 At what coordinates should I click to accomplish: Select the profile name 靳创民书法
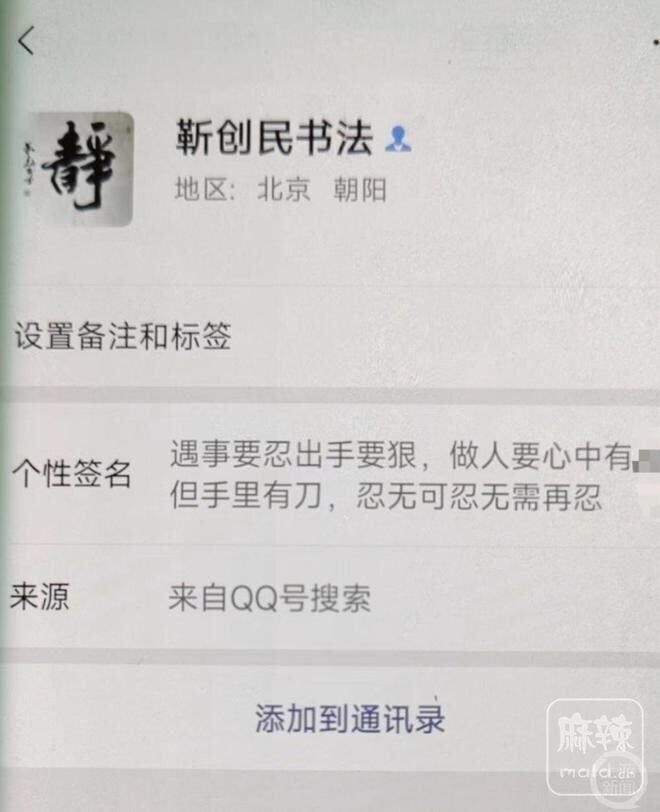click(x=274, y=138)
